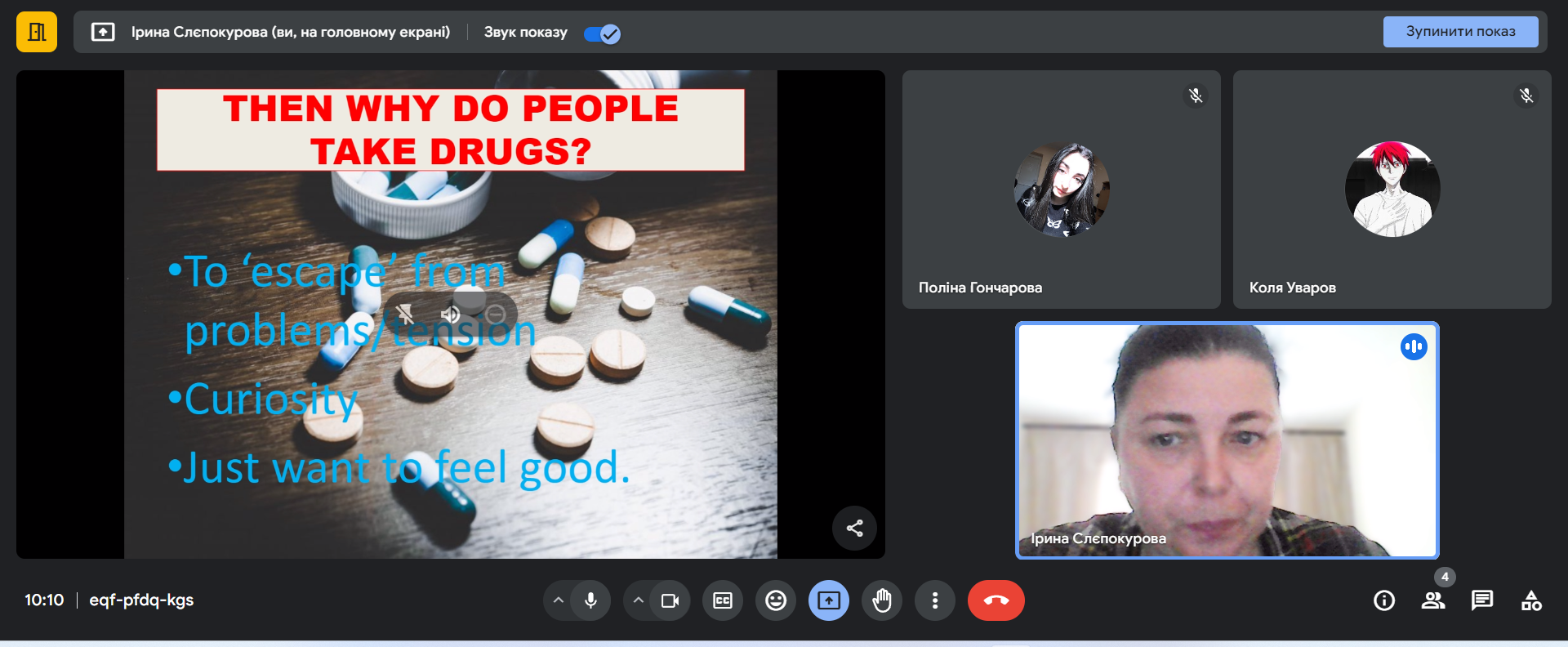This screenshot has height=647, width=1568.
Task: Open the activities shapes icon
Action: [1531, 600]
